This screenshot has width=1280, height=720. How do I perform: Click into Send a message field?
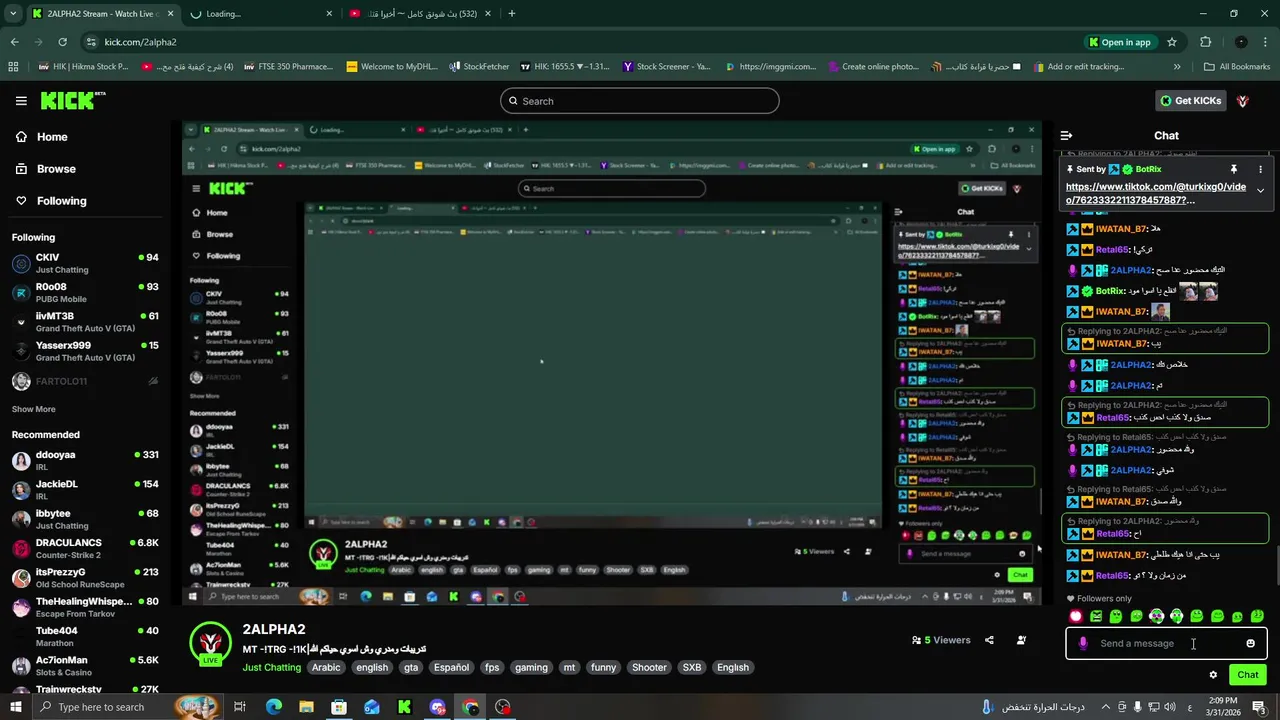pos(1167,643)
